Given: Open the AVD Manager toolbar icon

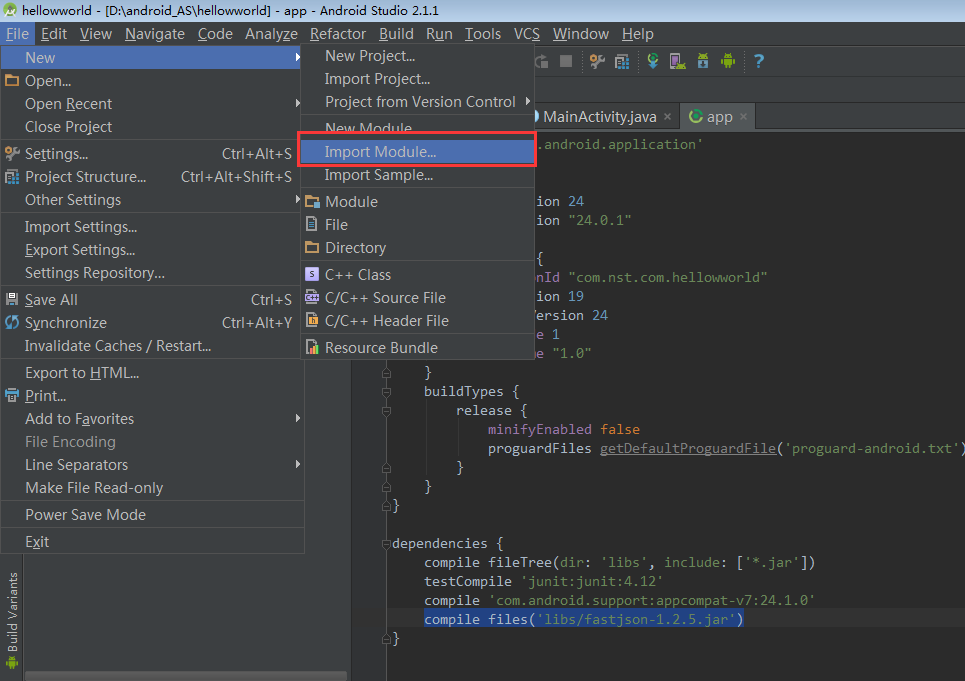Looking at the screenshot, I should [677, 61].
